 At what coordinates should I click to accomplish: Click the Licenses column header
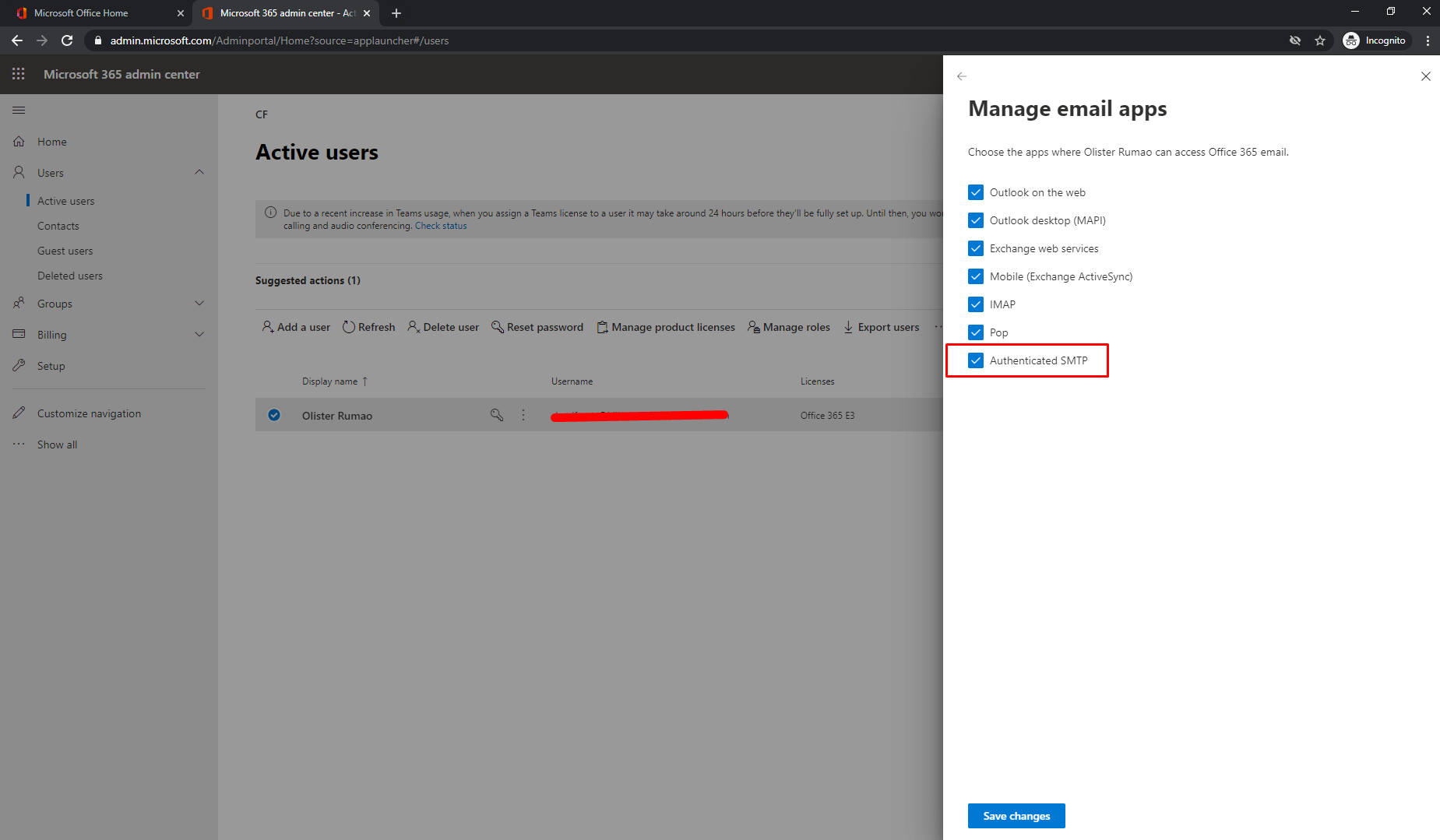pos(818,381)
